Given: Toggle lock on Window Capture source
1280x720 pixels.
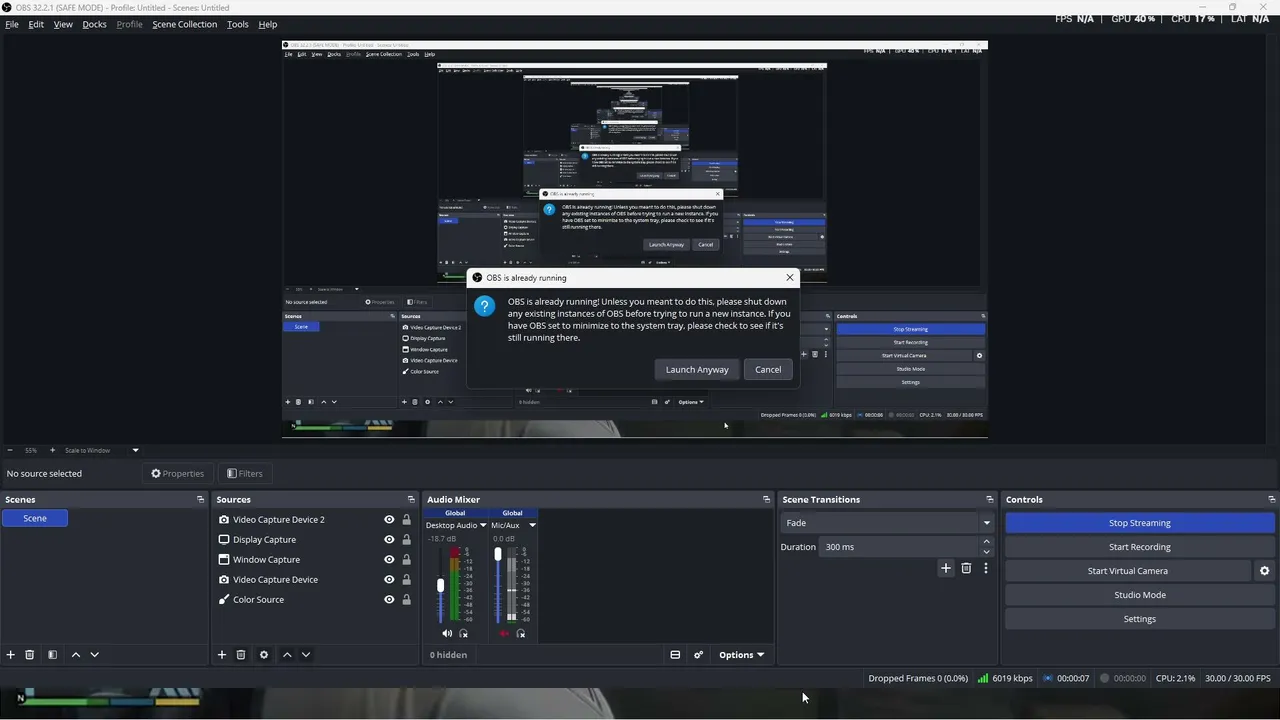Looking at the screenshot, I should pyautogui.click(x=406, y=560).
